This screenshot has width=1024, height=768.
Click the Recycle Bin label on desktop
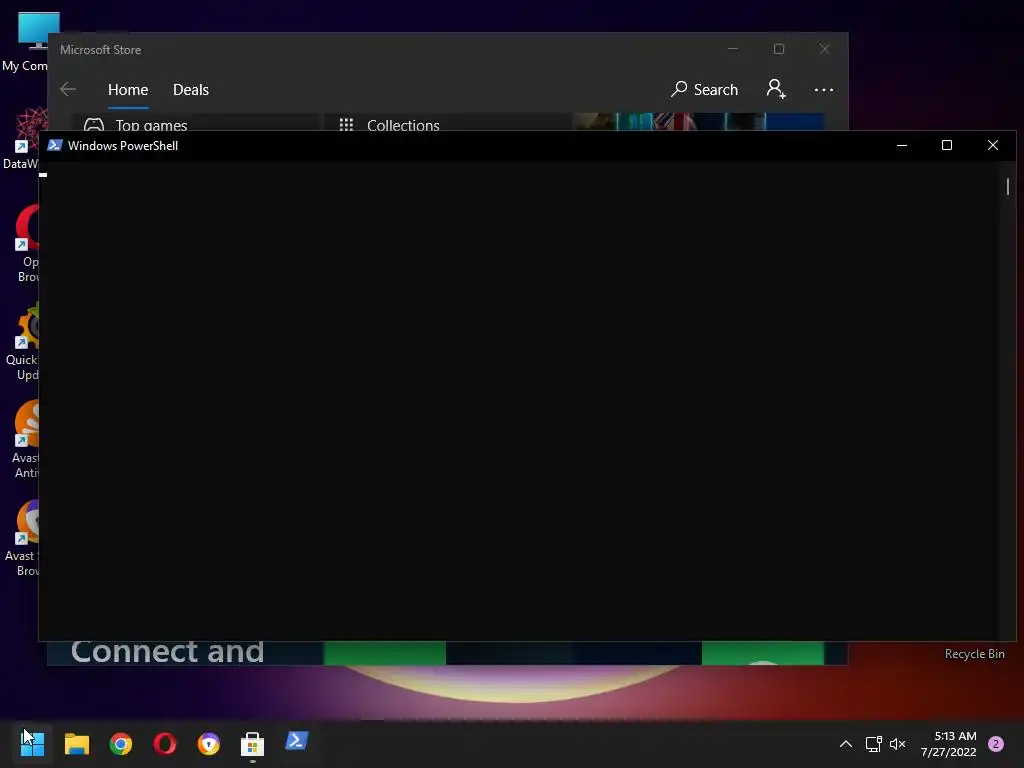974,654
